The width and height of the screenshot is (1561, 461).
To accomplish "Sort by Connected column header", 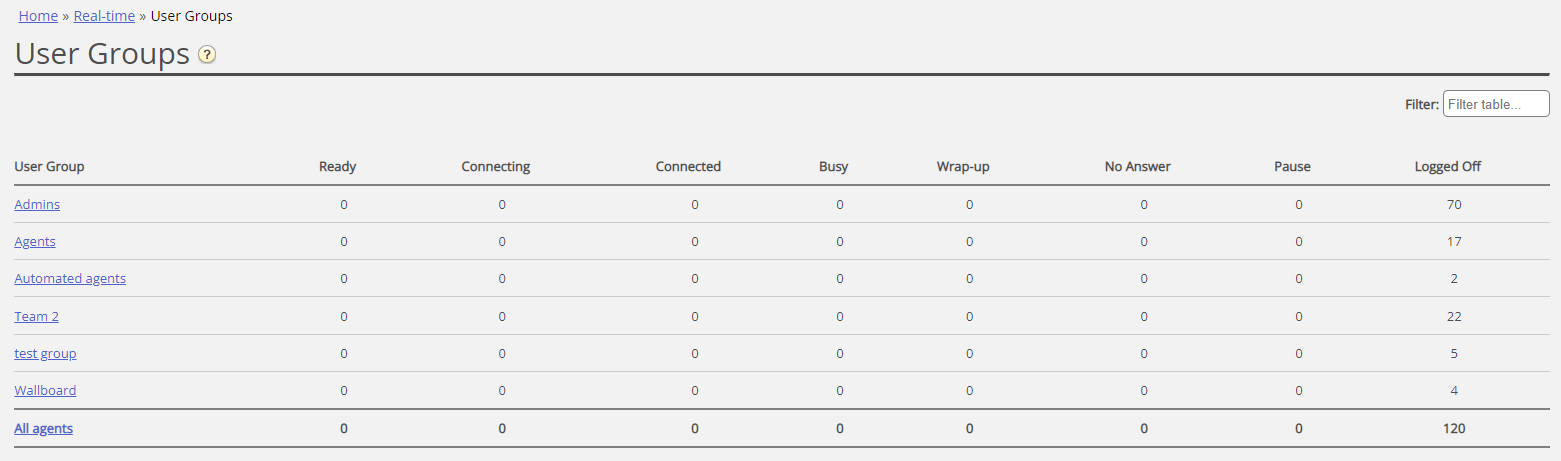I will [688, 166].
